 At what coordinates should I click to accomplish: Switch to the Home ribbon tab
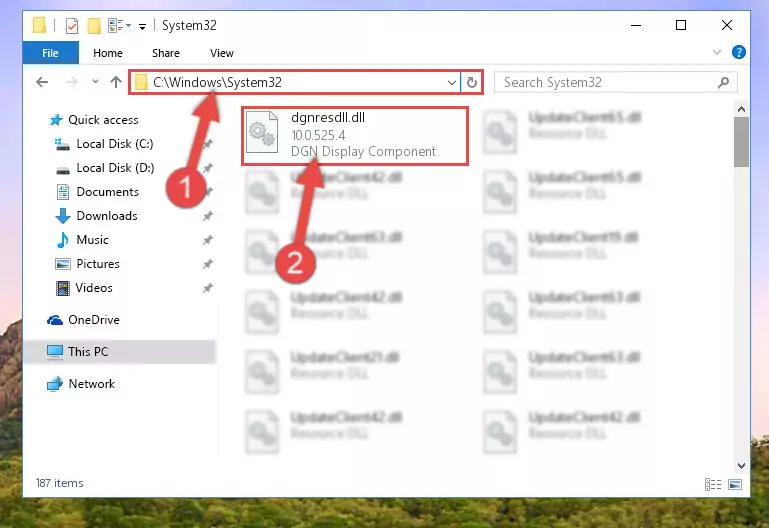click(108, 53)
